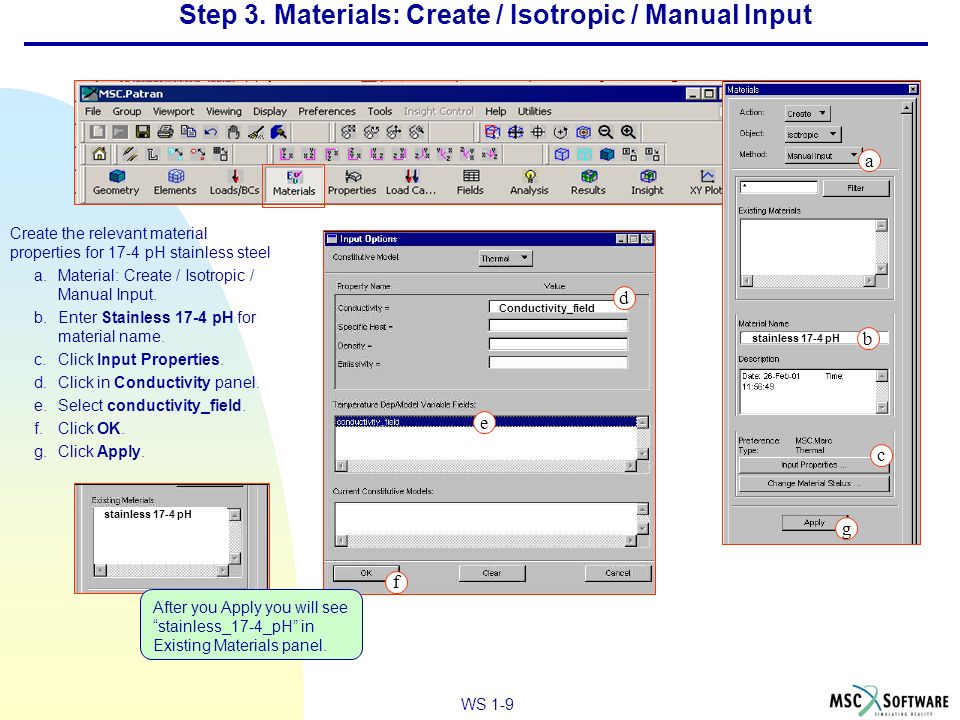The width and height of the screenshot is (960, 720).
Task: Open the Display menu
Action: tap(270, 111)
